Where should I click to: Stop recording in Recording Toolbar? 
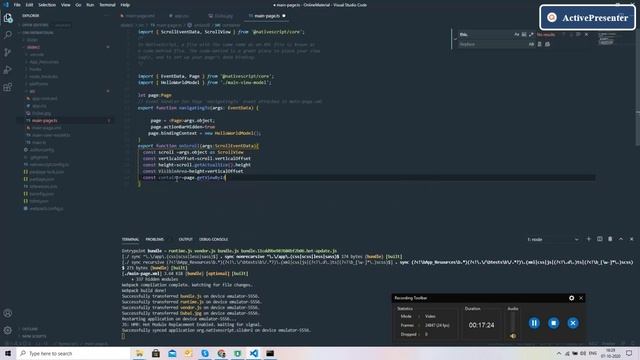click(x=553, y=323)
